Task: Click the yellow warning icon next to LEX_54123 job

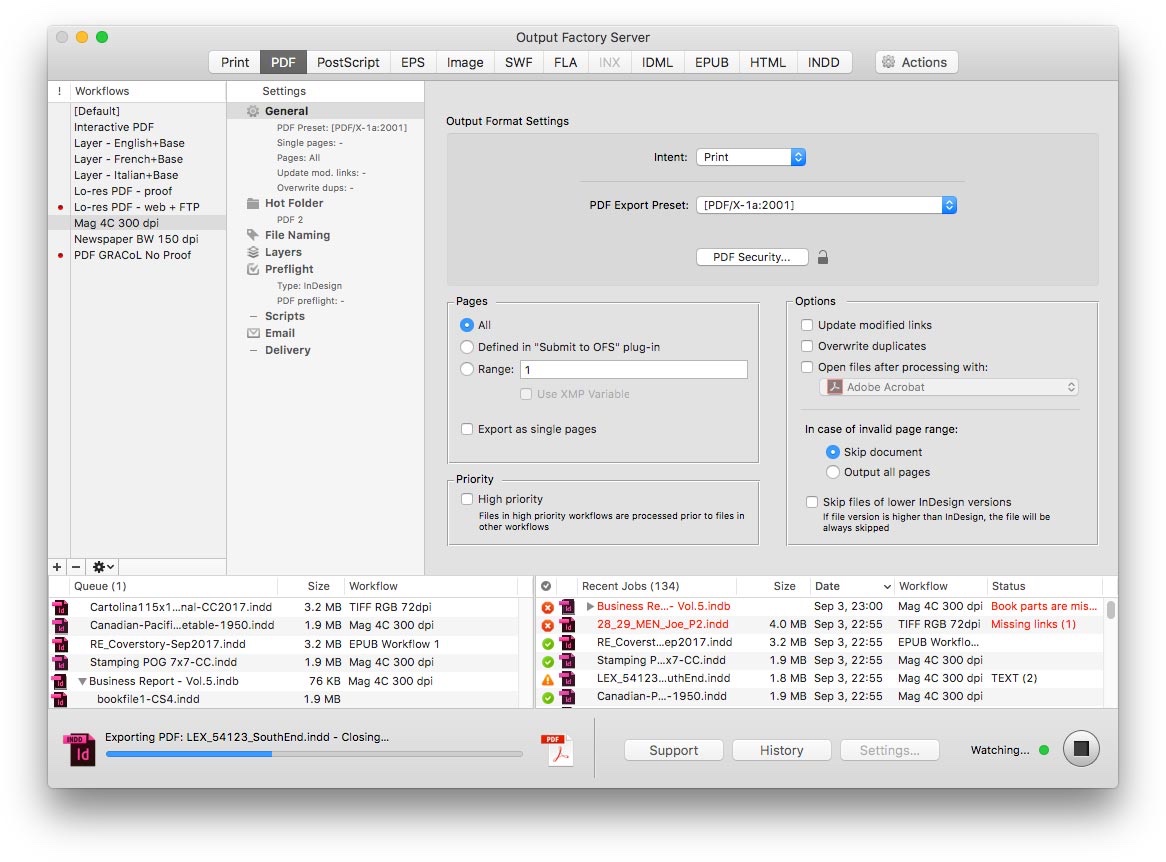Action: [549, 678]
